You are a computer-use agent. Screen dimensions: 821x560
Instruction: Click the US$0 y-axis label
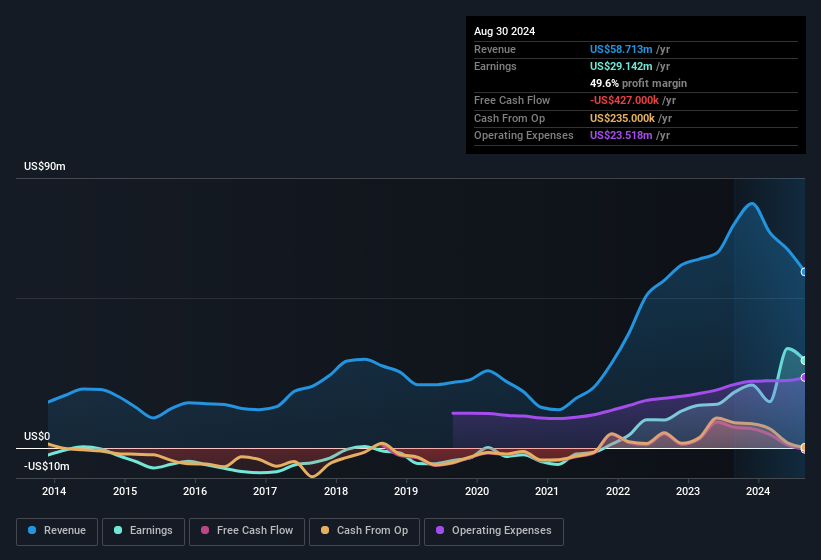tap(37, 436)
